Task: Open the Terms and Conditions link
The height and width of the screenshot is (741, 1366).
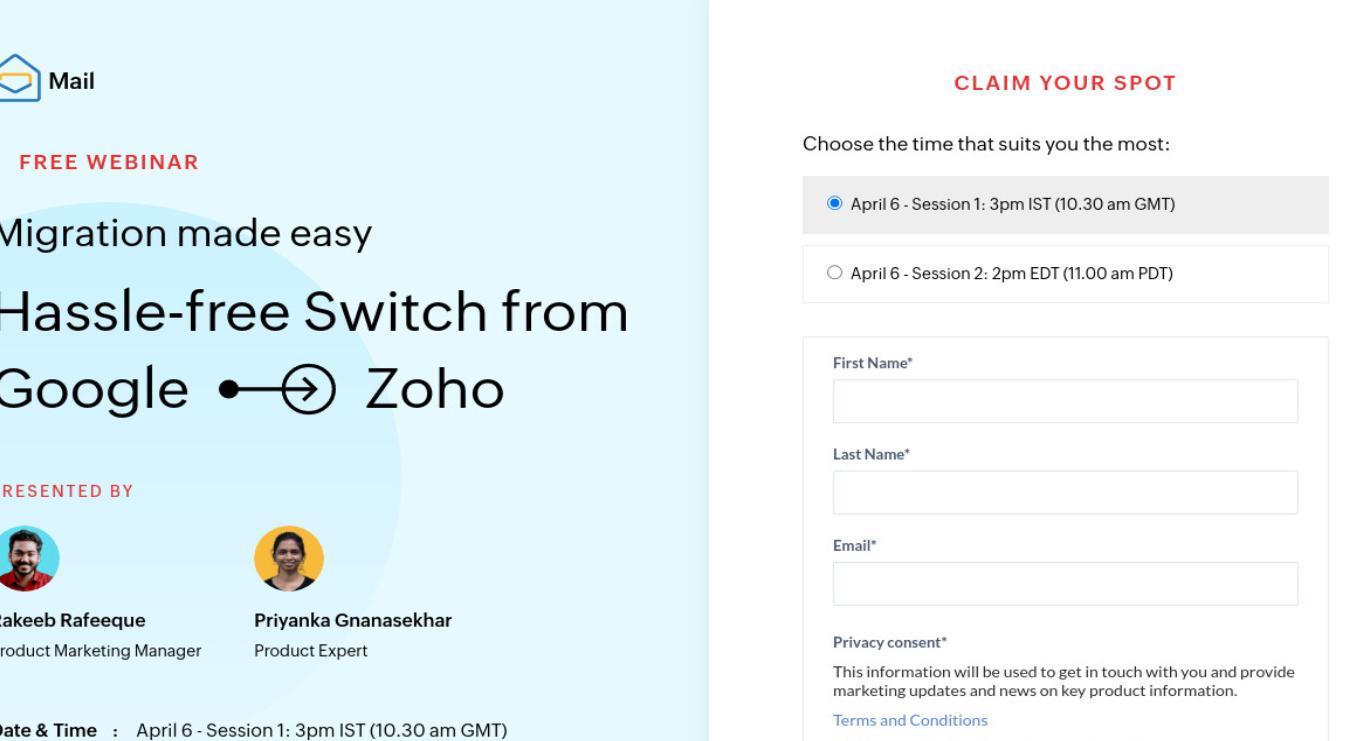Action: (x=910, y=720)
